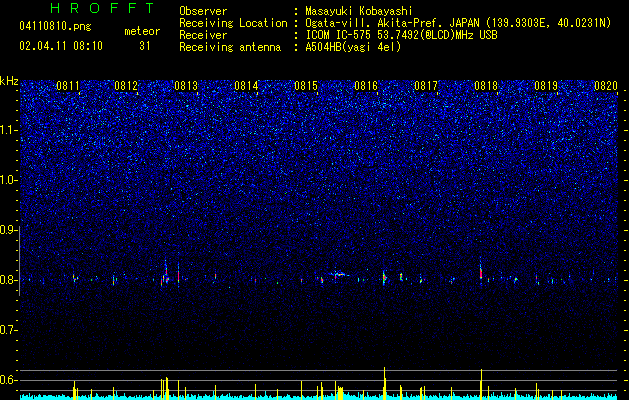Click the yellow power spike just before 0818
The image size is (629, 400).
click(481, 384)
